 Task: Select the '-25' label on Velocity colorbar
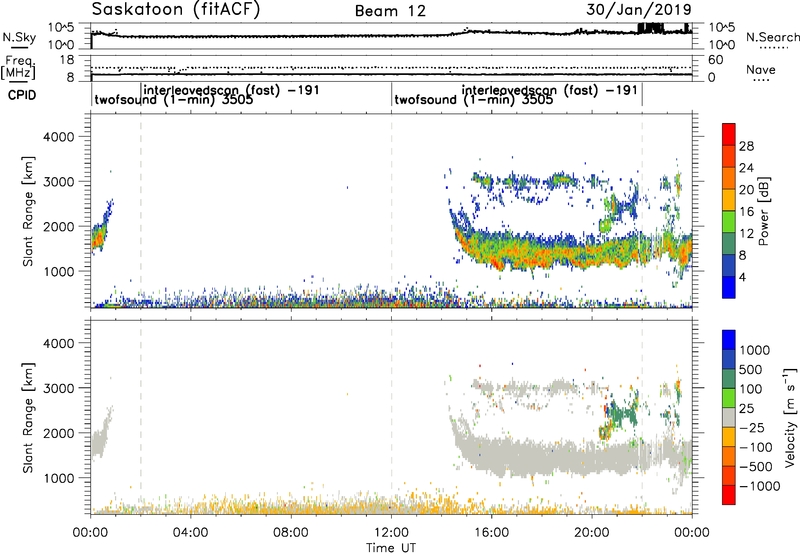click(752, 427)
